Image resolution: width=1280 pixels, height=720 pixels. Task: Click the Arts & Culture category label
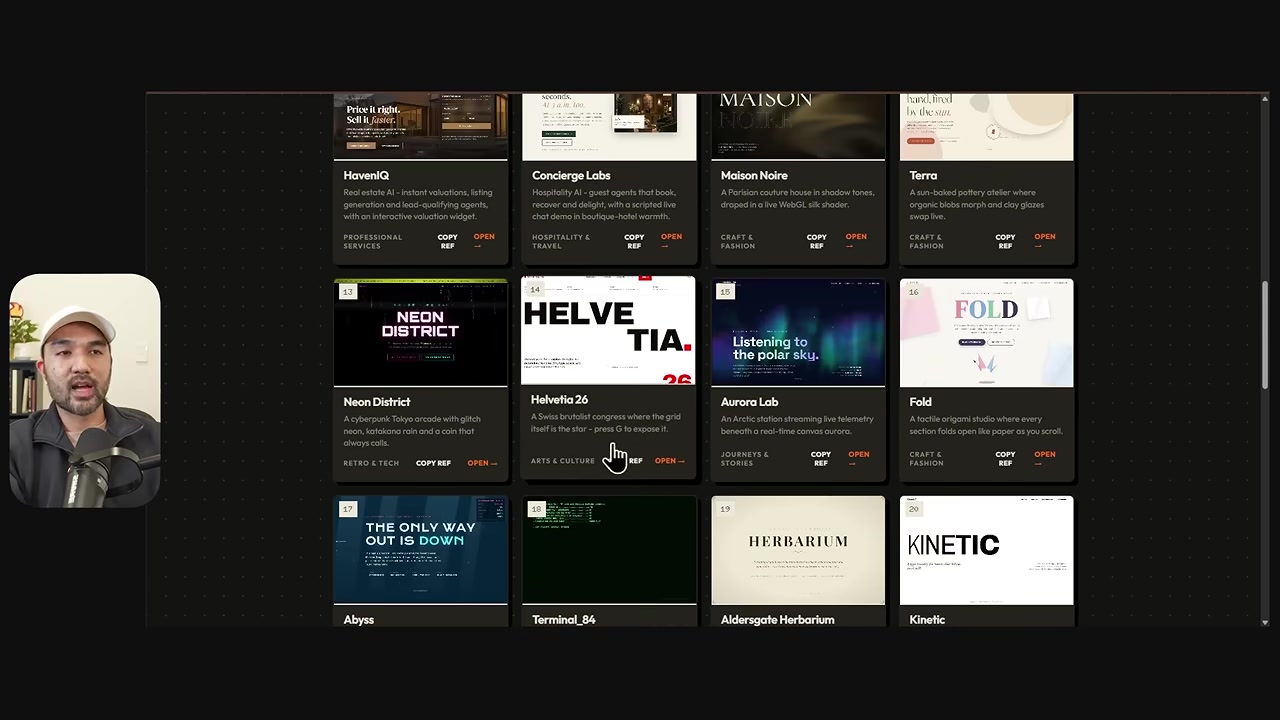(x=562, y=461)
